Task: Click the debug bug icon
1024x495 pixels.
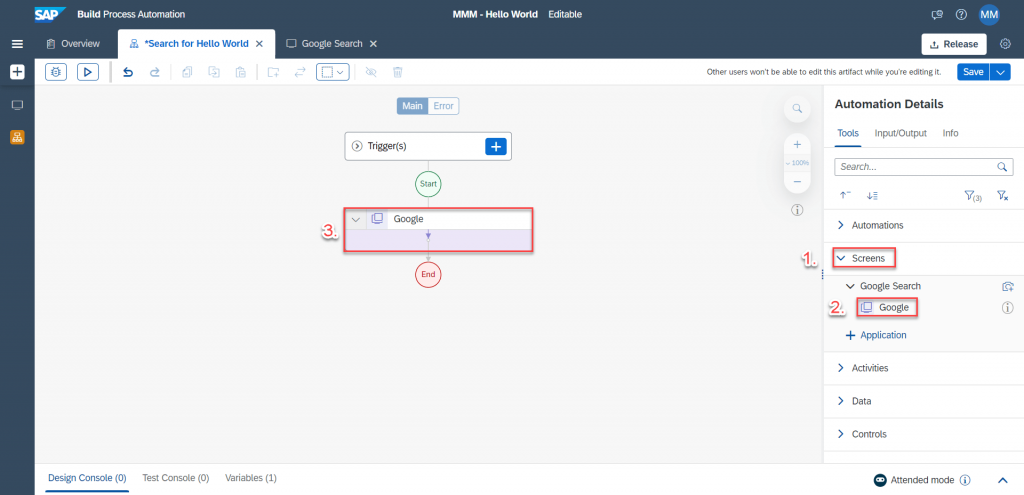Action: [x=56, y=72]
